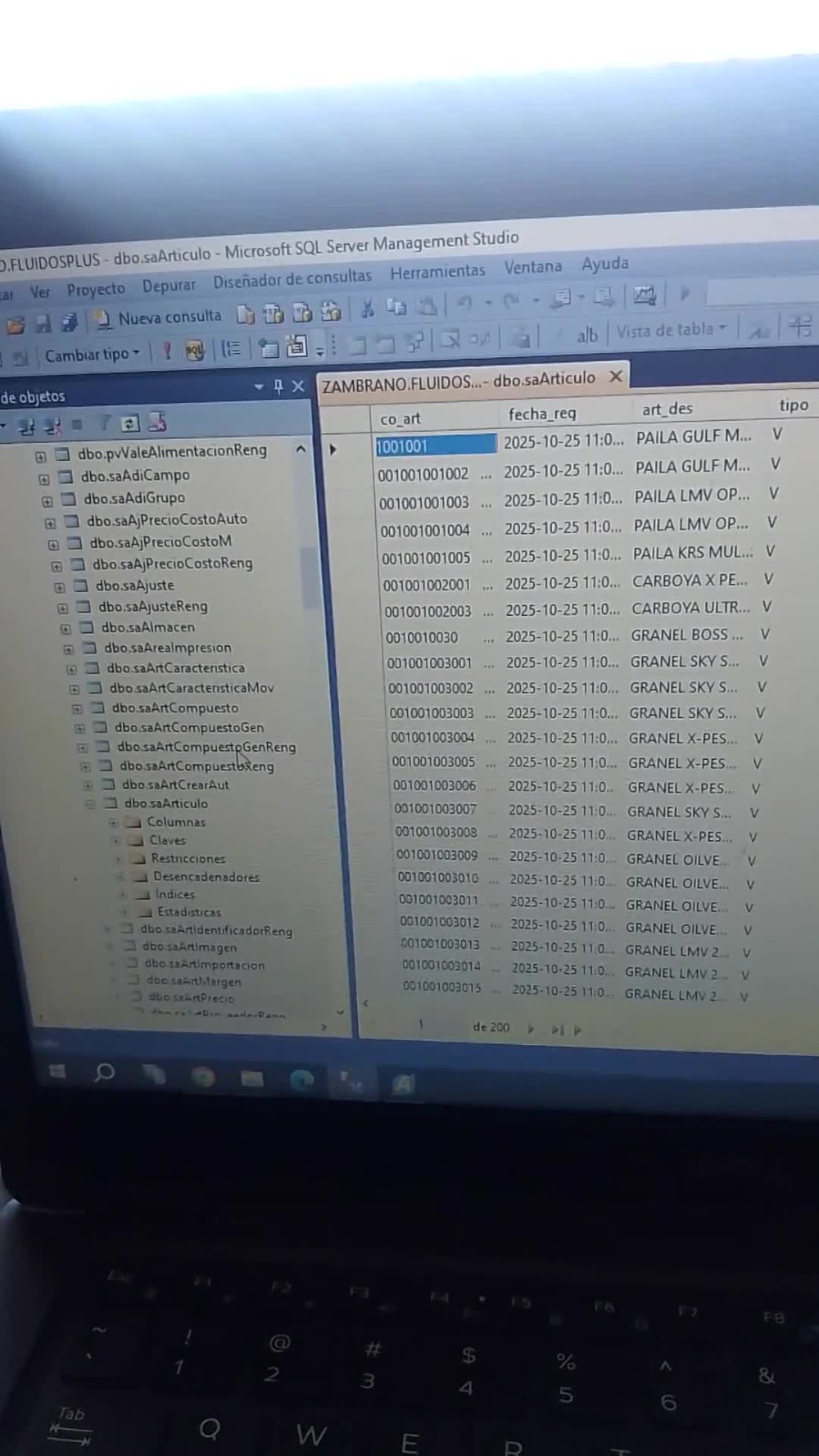Open the Herramientas menu
Viewport: 819px width, 1456px height.
[x=437, y=272]
